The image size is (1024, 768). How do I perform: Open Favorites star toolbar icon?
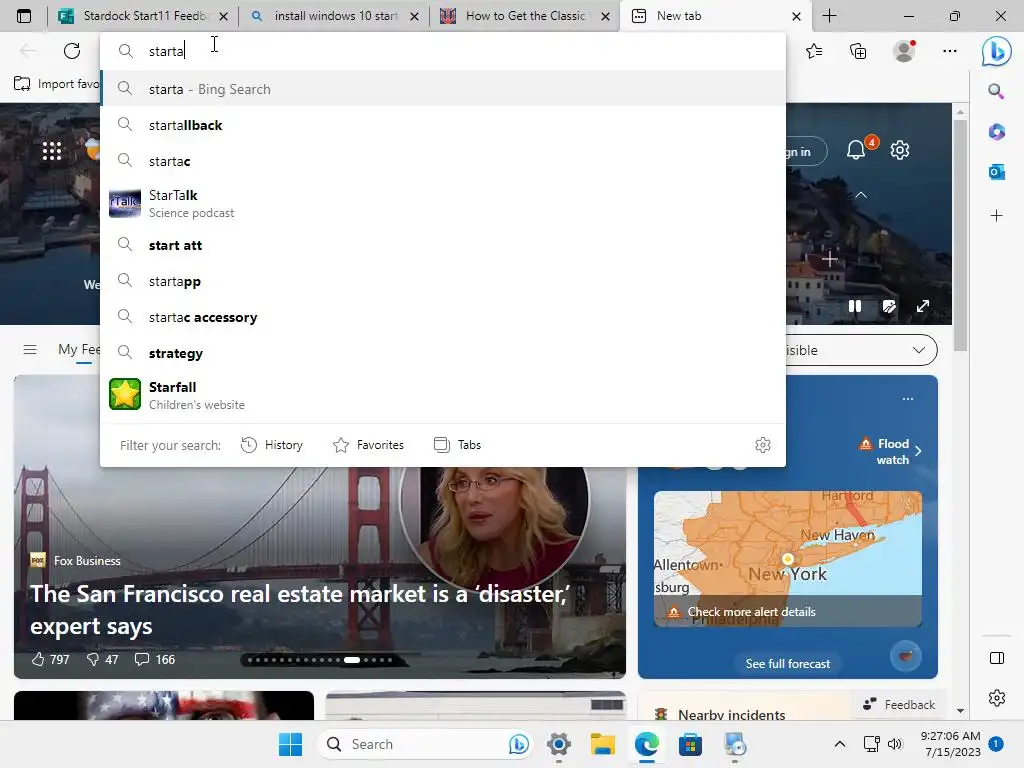(814, 51)
